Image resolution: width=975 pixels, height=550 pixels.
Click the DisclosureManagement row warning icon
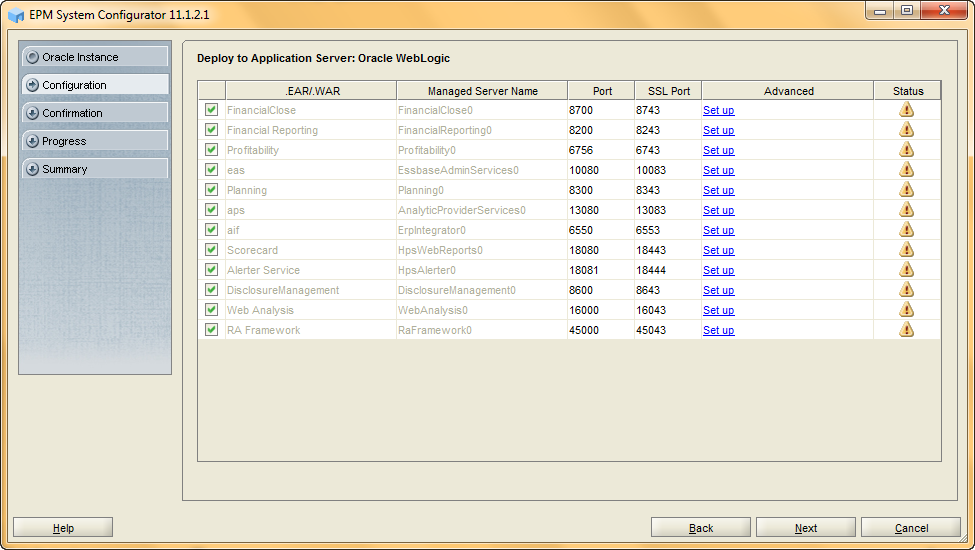point(907,290)
